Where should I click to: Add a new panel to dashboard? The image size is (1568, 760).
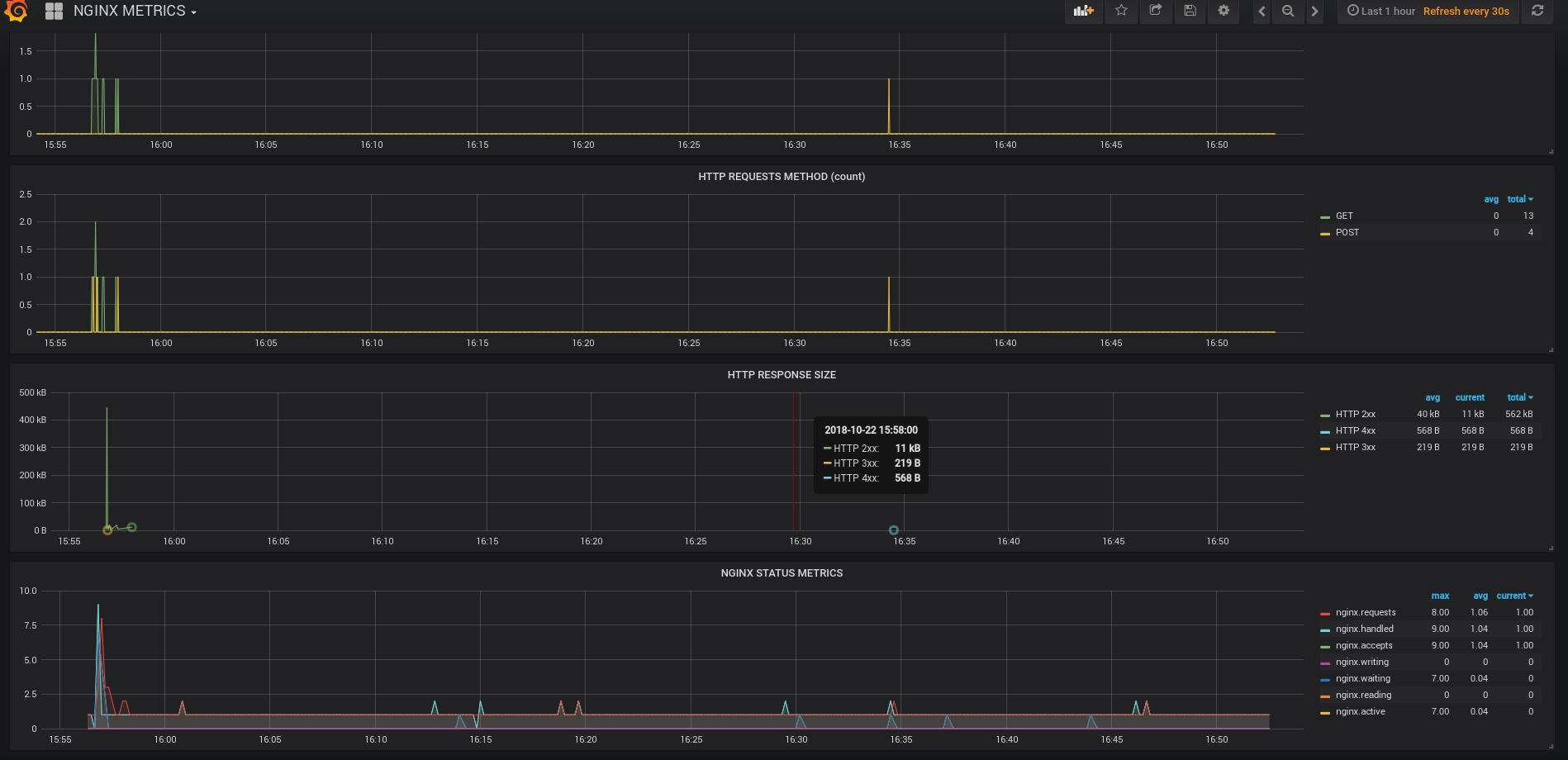(1083, 11)
